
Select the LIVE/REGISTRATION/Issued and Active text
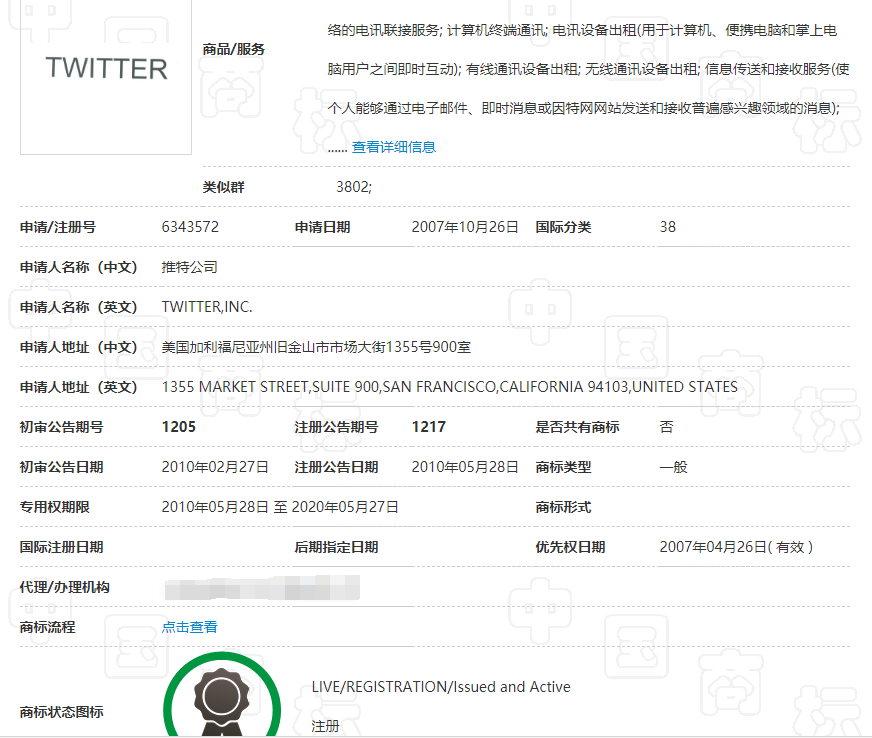click(441, 687)
